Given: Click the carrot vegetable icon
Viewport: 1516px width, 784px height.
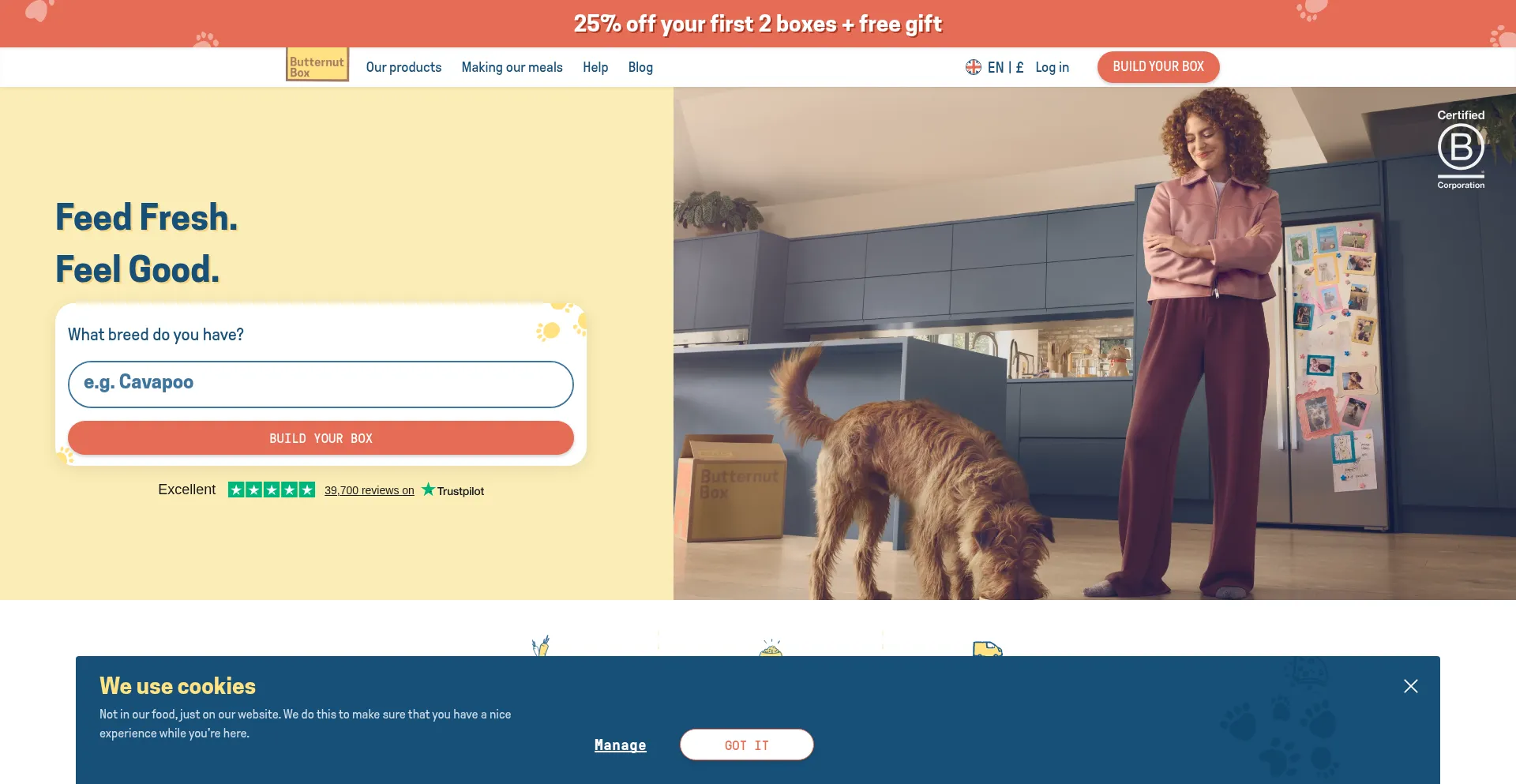Looking at the screenshot, I should tap(541, 647).
